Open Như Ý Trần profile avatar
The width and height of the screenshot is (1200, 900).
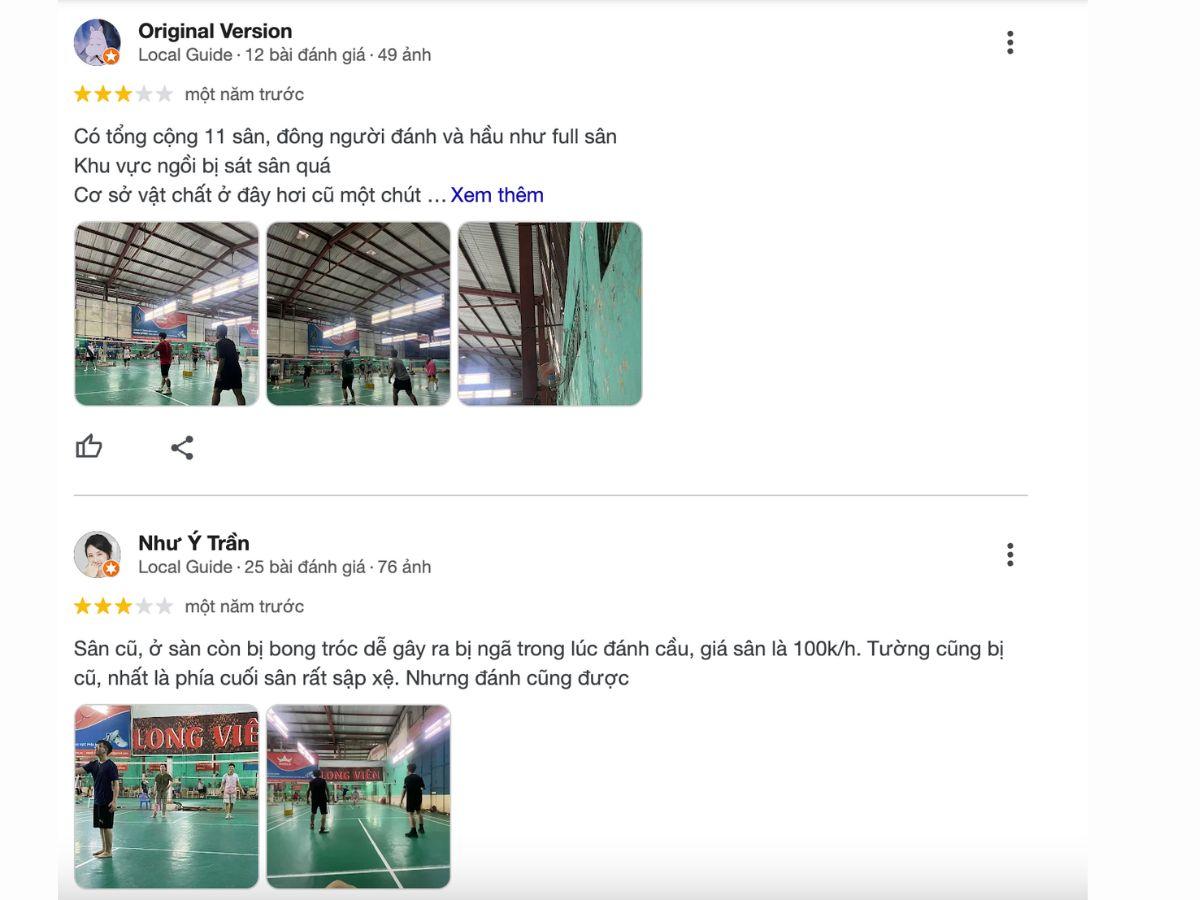coord(97,554)
